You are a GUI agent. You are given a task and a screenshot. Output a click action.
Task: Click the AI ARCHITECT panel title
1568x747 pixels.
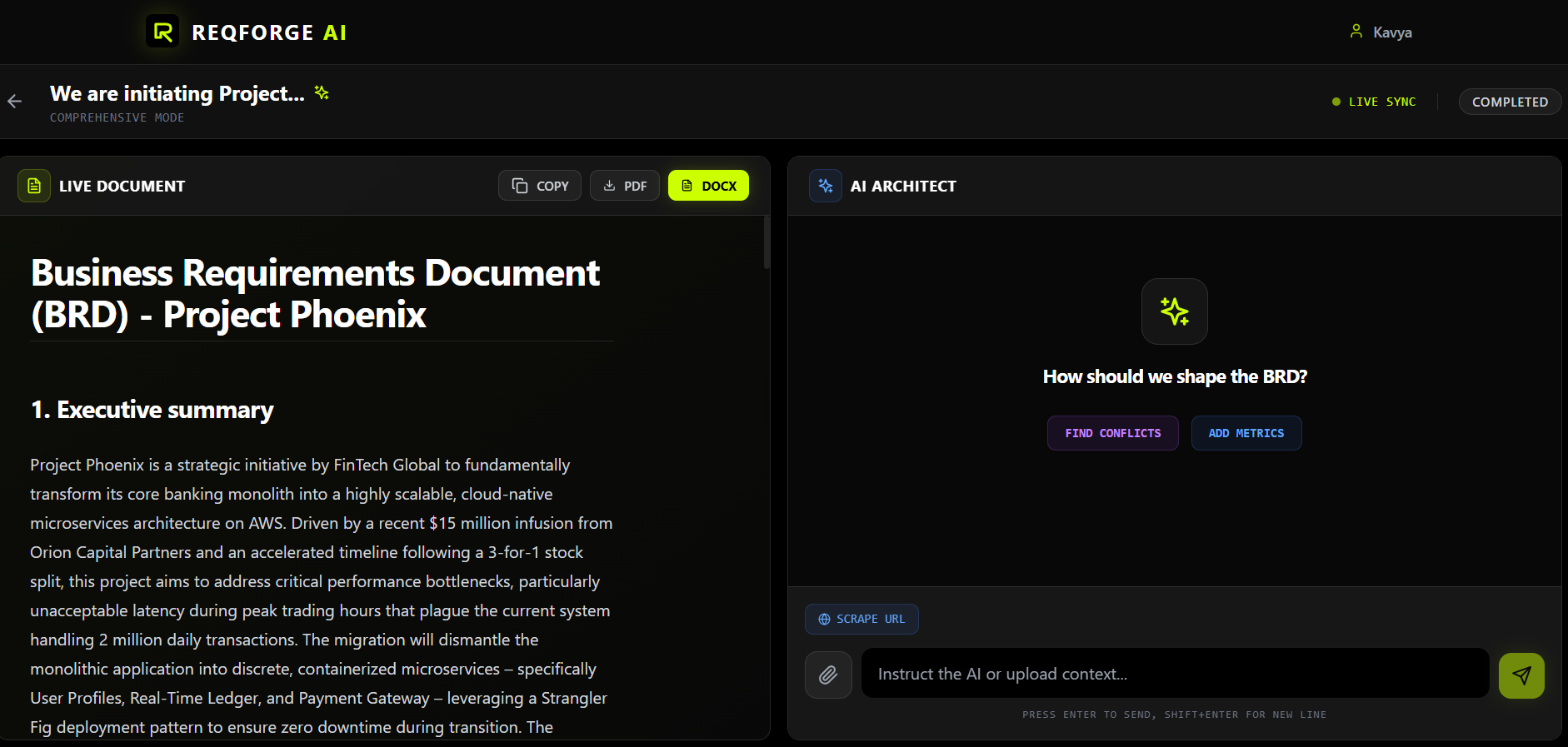(903, 187)
